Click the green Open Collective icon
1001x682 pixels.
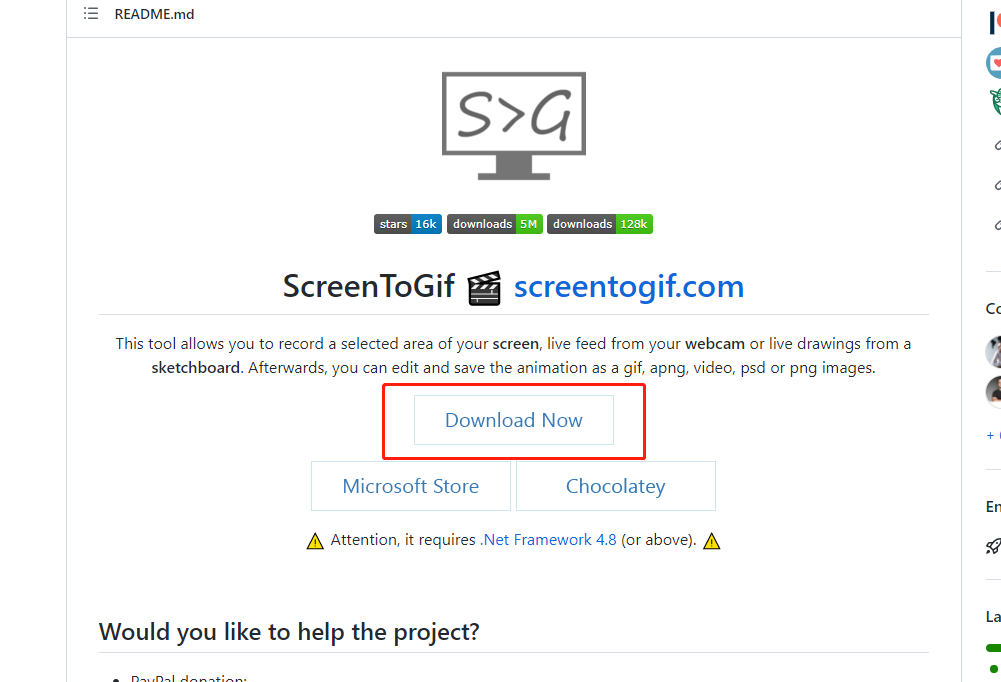(x=996, y=102)
